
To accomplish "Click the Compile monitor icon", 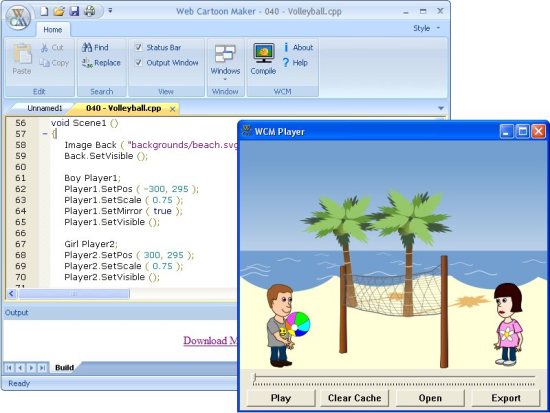I will (263, 53).
